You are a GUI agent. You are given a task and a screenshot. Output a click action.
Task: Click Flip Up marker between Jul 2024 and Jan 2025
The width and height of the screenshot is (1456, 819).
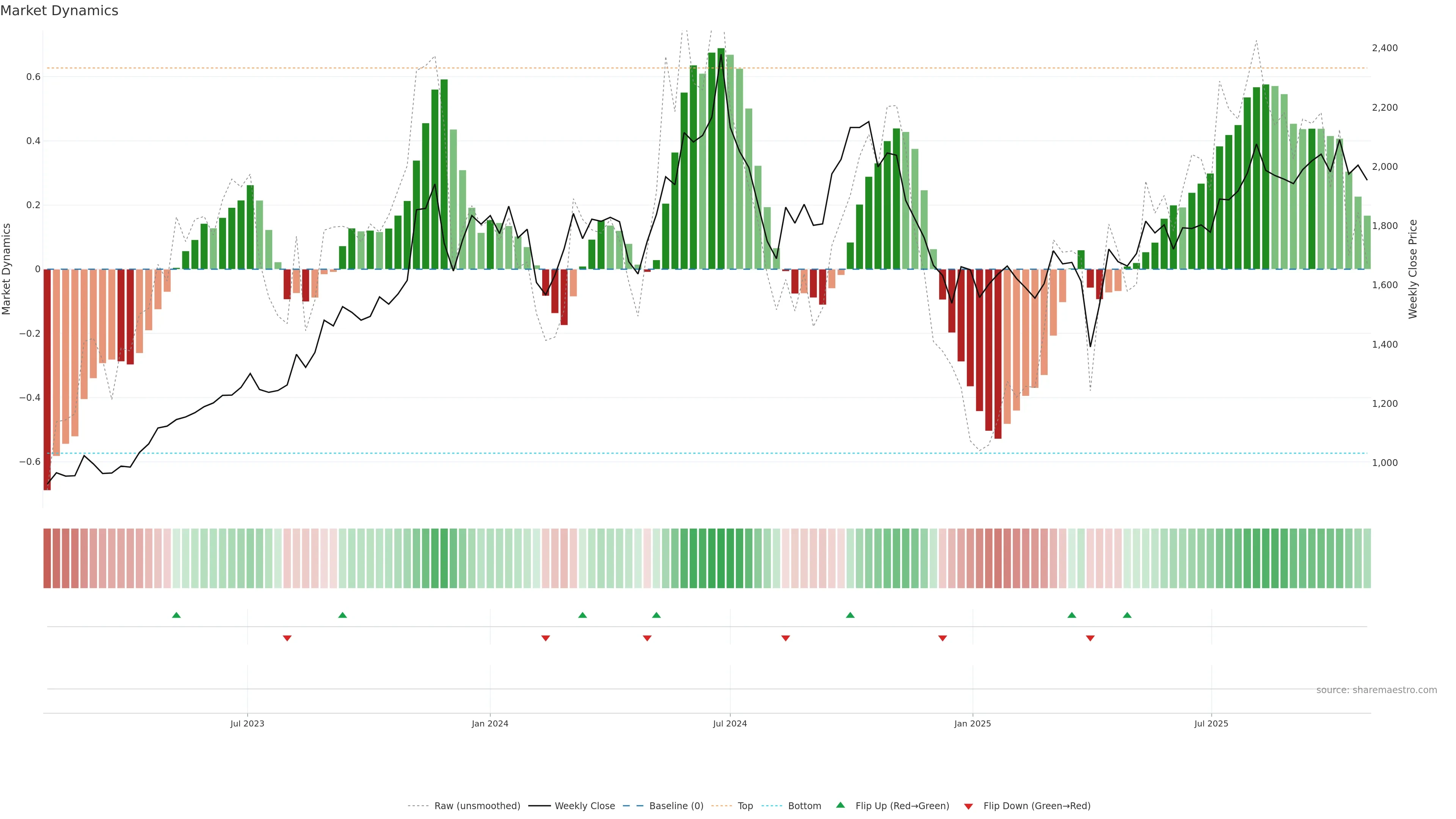[x=850, y=615]
